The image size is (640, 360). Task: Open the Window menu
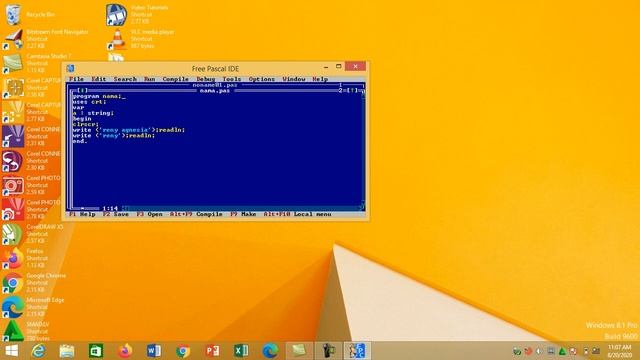pos(294,79)
